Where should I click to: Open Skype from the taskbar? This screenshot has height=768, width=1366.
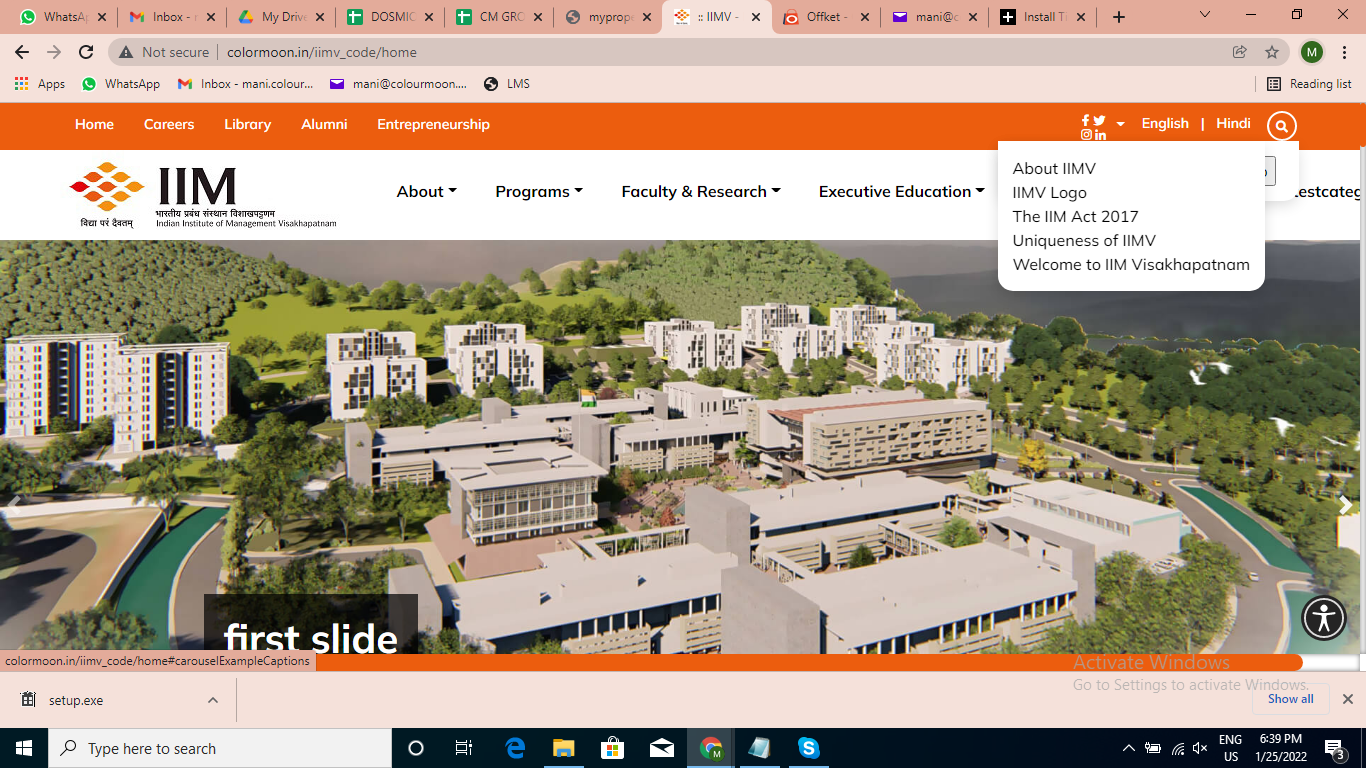tap(808, 748)
